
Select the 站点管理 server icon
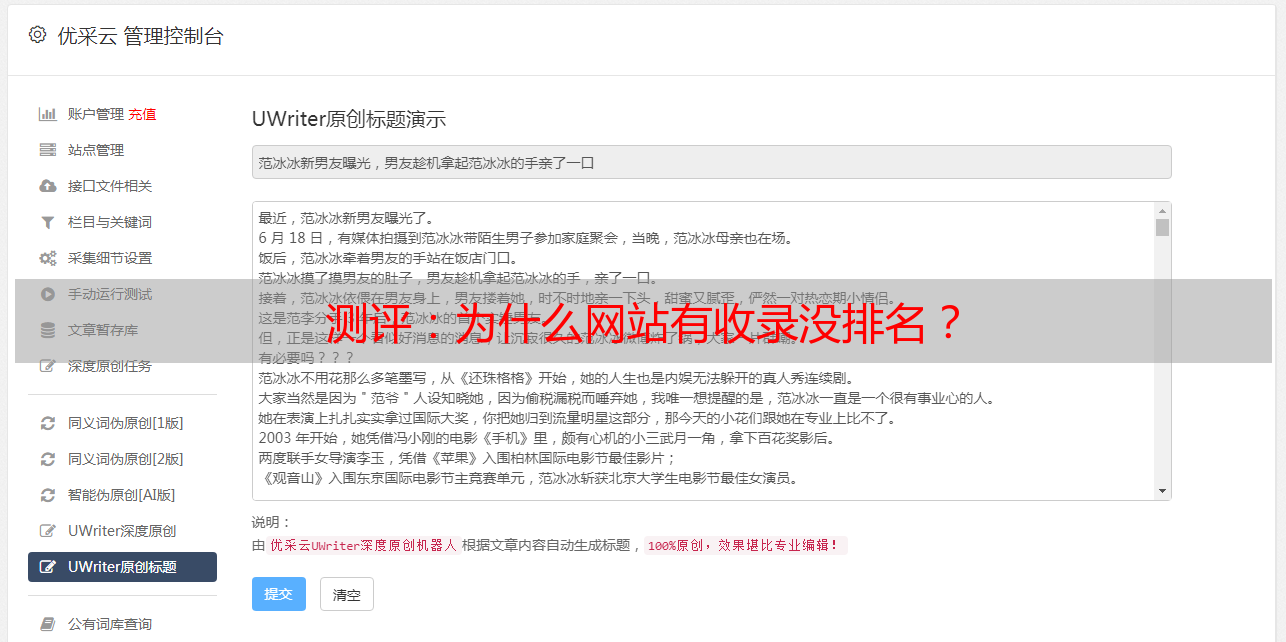(47, 150)
